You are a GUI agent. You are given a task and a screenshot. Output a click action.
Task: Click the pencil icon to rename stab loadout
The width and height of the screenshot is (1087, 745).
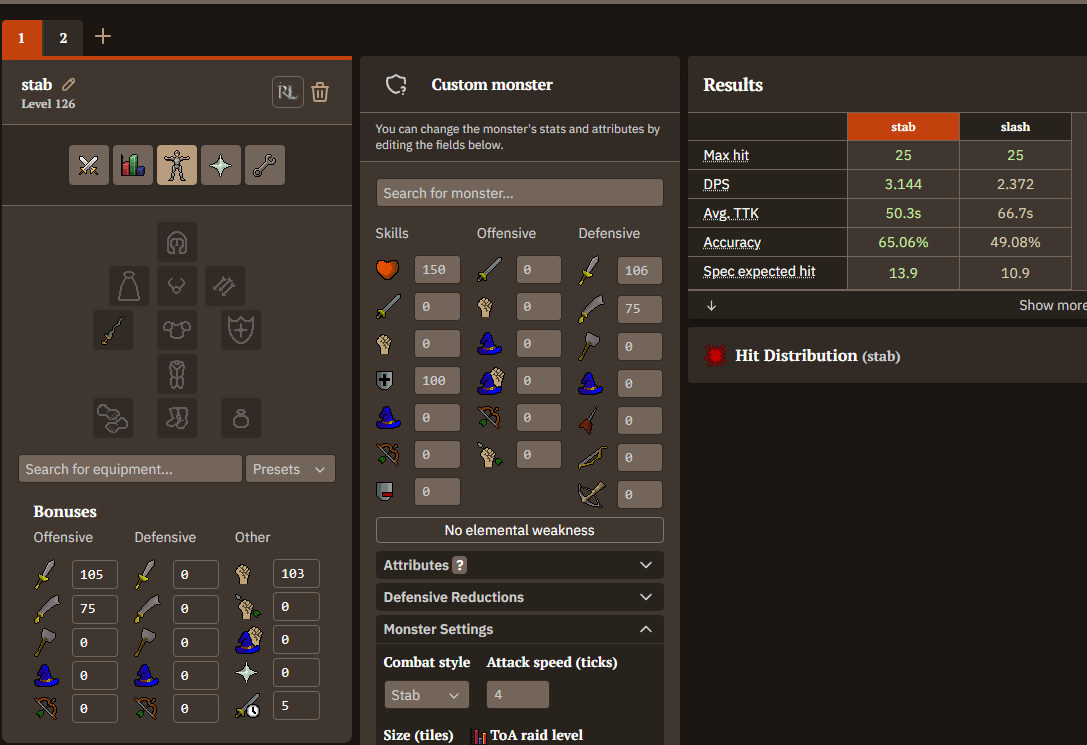click(x=68, y=85)
